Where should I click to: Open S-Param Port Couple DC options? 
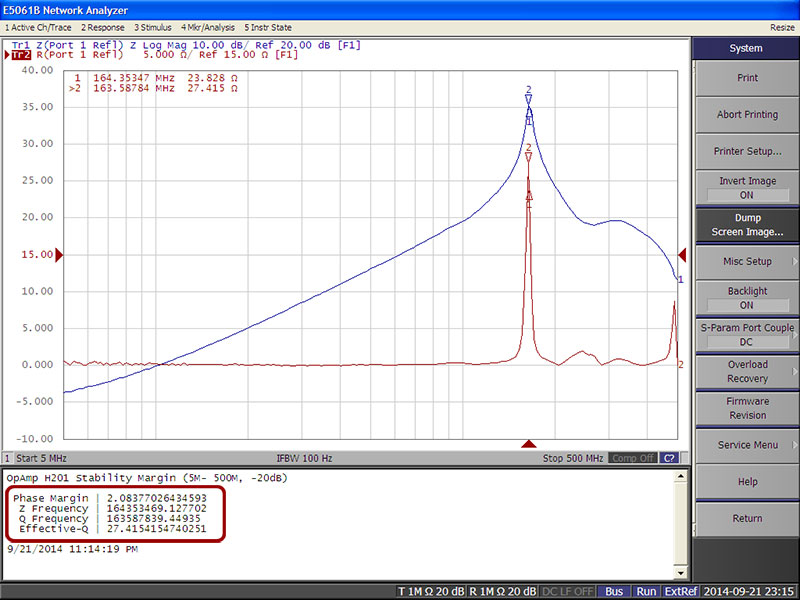(746, 335)
